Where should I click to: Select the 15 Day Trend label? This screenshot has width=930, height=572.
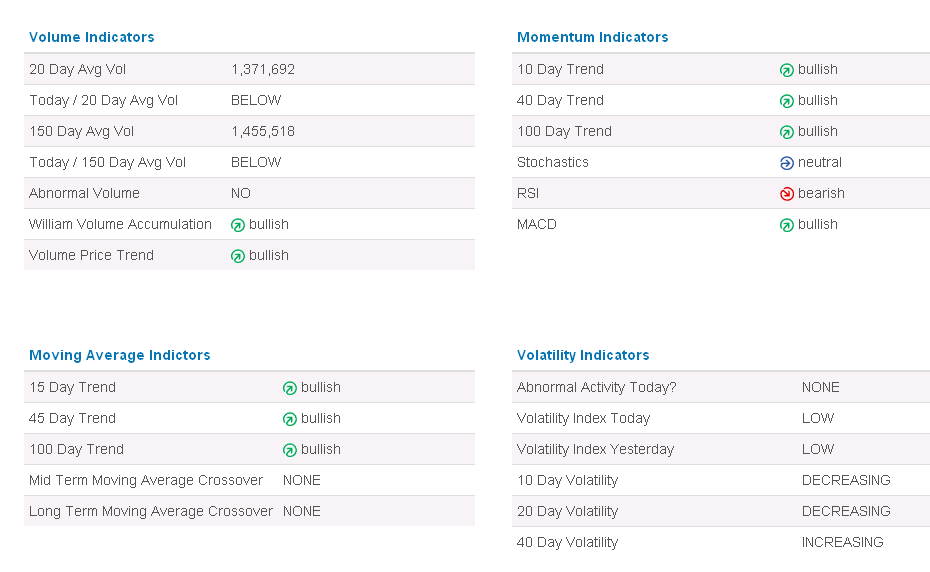pyautogui.click(x=72, y=387)
